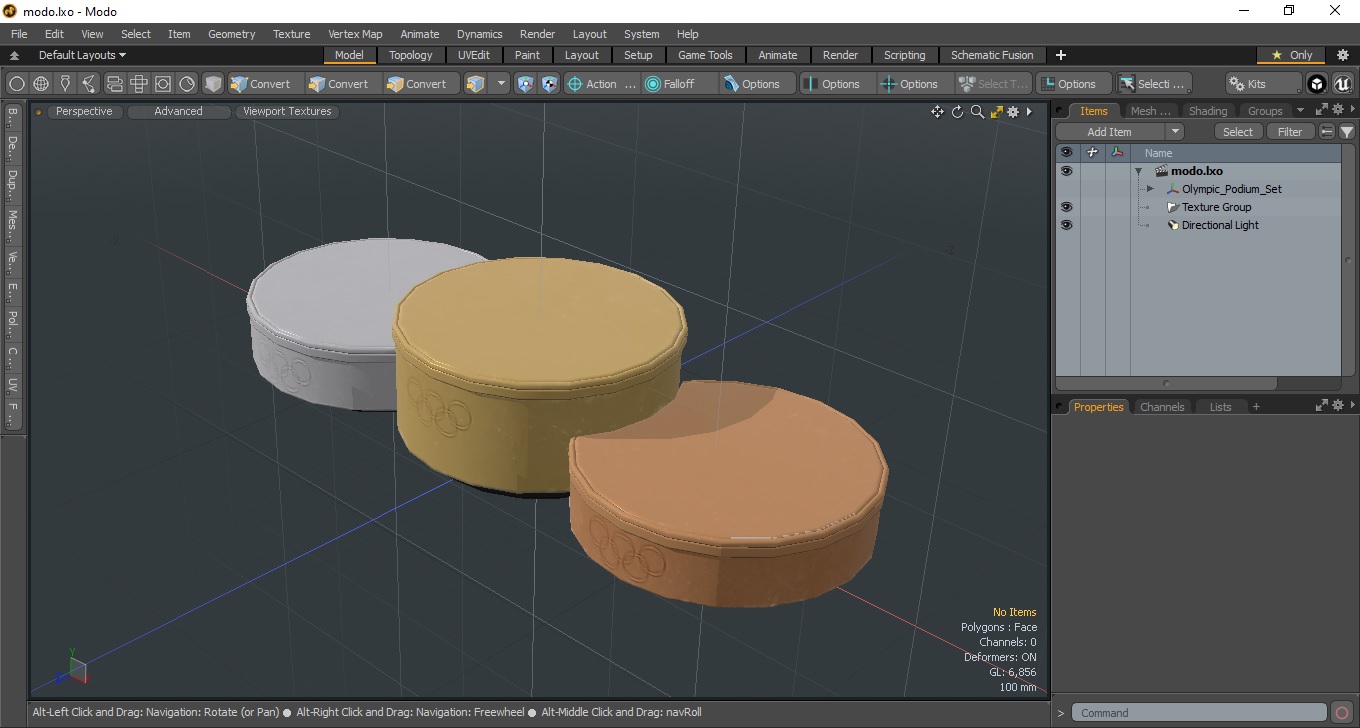Click the viewport zoom magnifier icon

pos(977,112)
